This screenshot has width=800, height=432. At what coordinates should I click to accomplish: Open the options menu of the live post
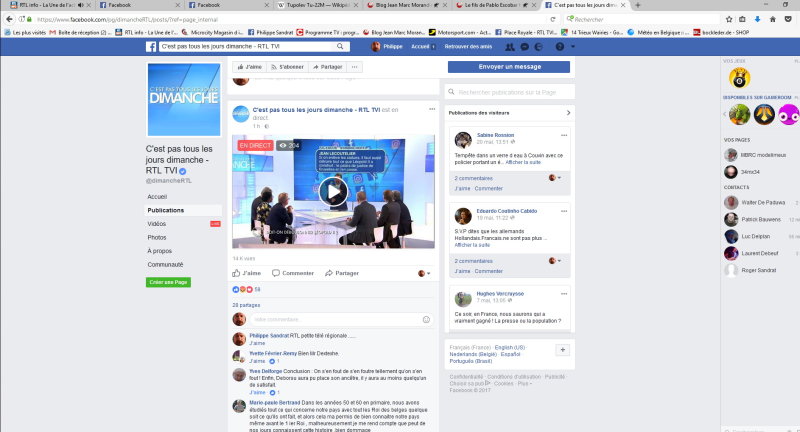click(x=432, y=109)
